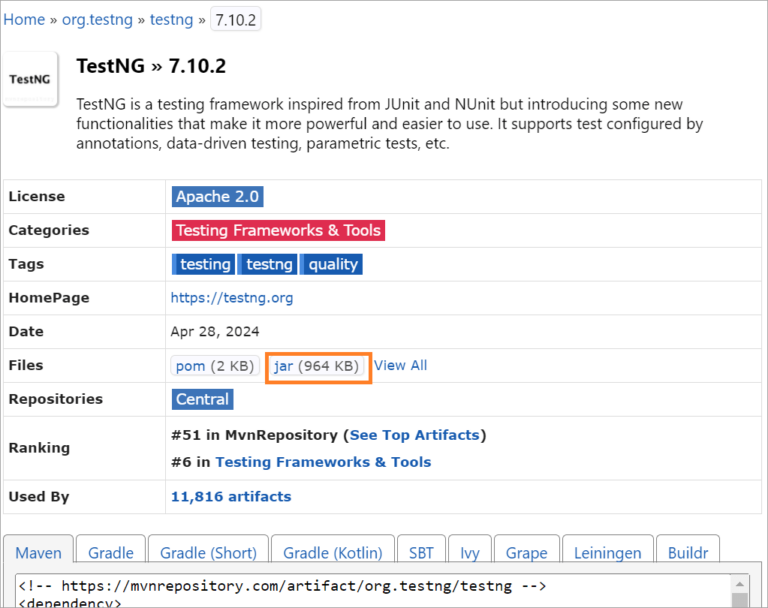The width and height of the screenshot is (768, 608).
Task: Visit https://testng.org homepage link
Action: [x=232, y=298]
